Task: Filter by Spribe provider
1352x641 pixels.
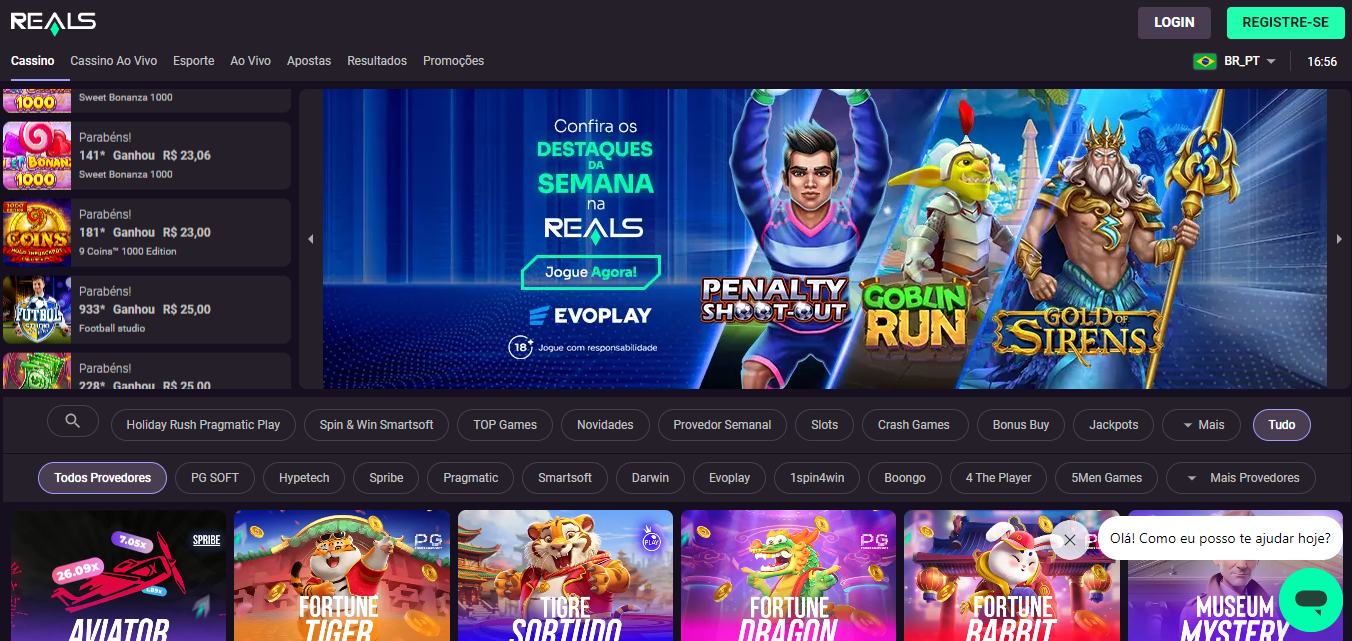Action: (386, 478)
